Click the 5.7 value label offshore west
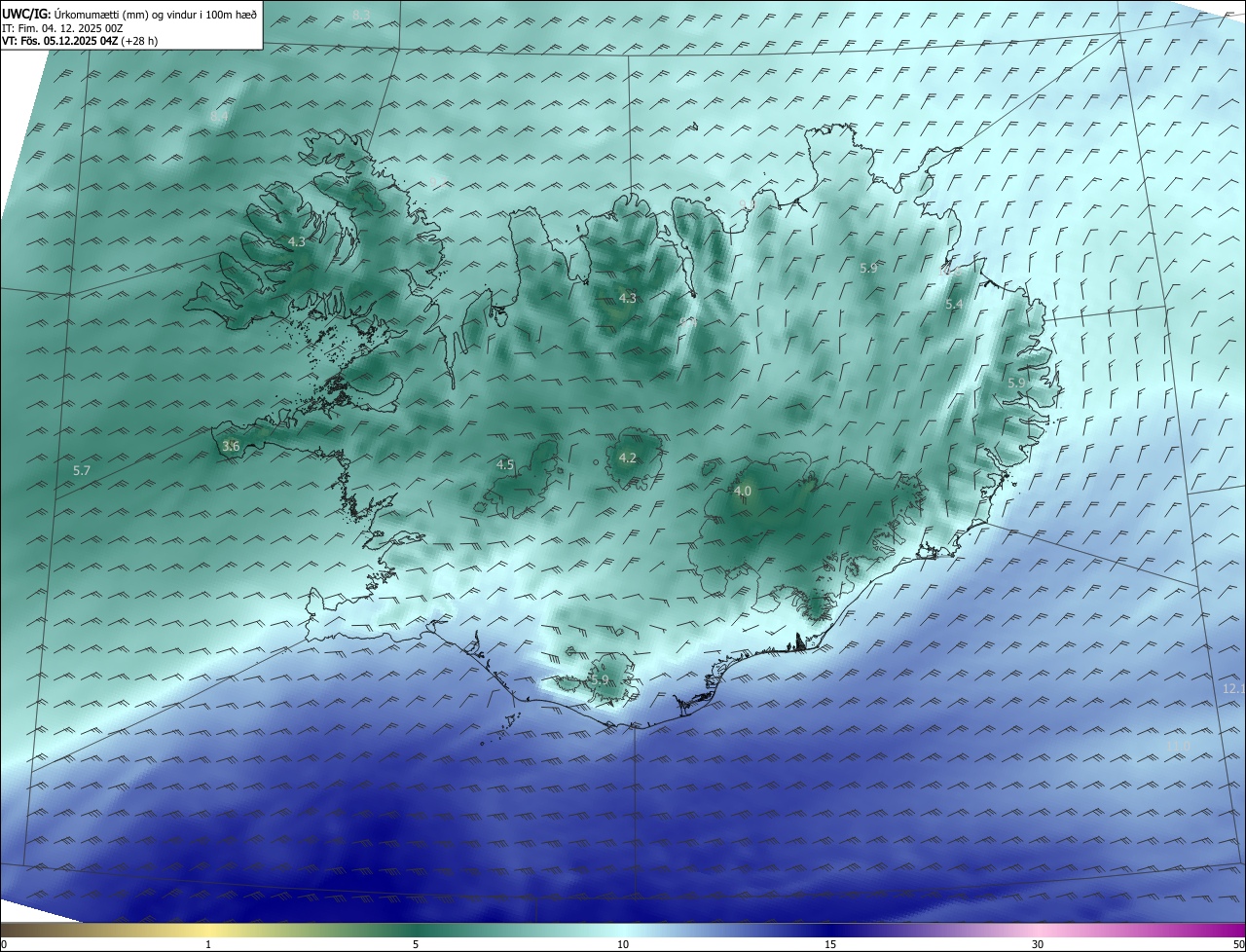The height and width of the screenshot is (952, 1246). coord(82,470)
